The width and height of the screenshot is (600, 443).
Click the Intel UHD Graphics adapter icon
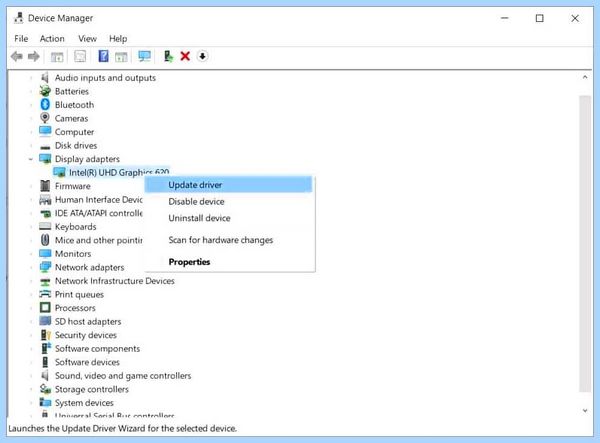tap(59, 172)
